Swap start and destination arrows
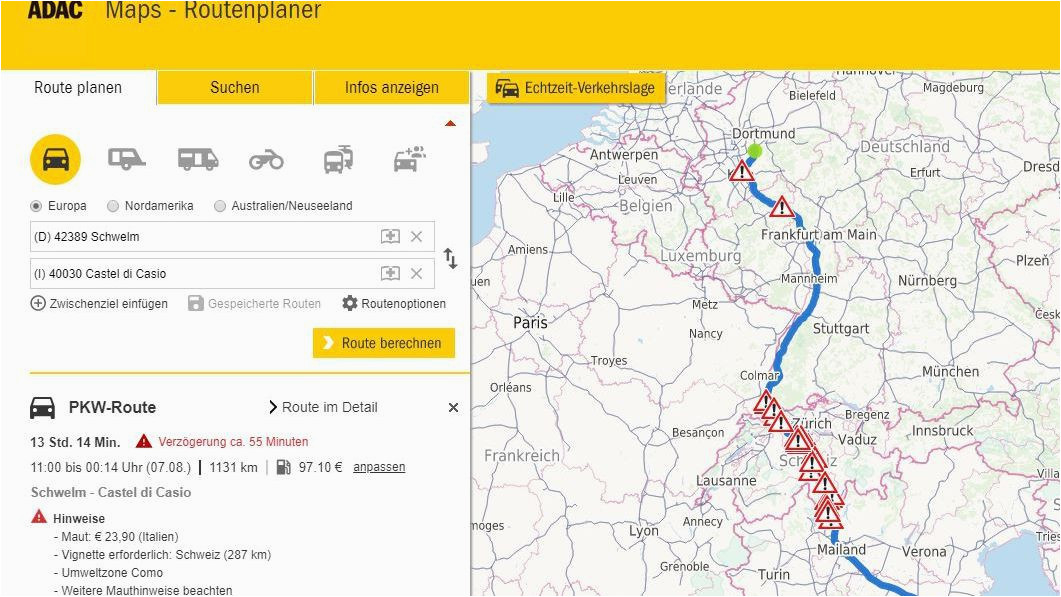The image size is (1061, 597). point(451,259)
